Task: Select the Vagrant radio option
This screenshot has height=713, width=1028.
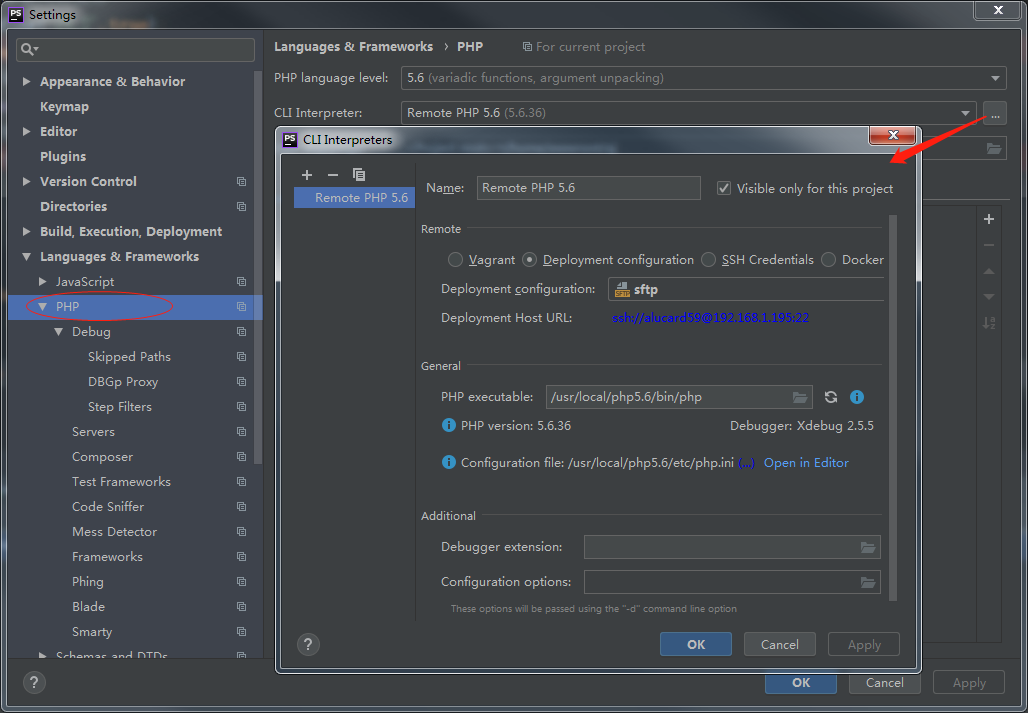Action: 455,260
